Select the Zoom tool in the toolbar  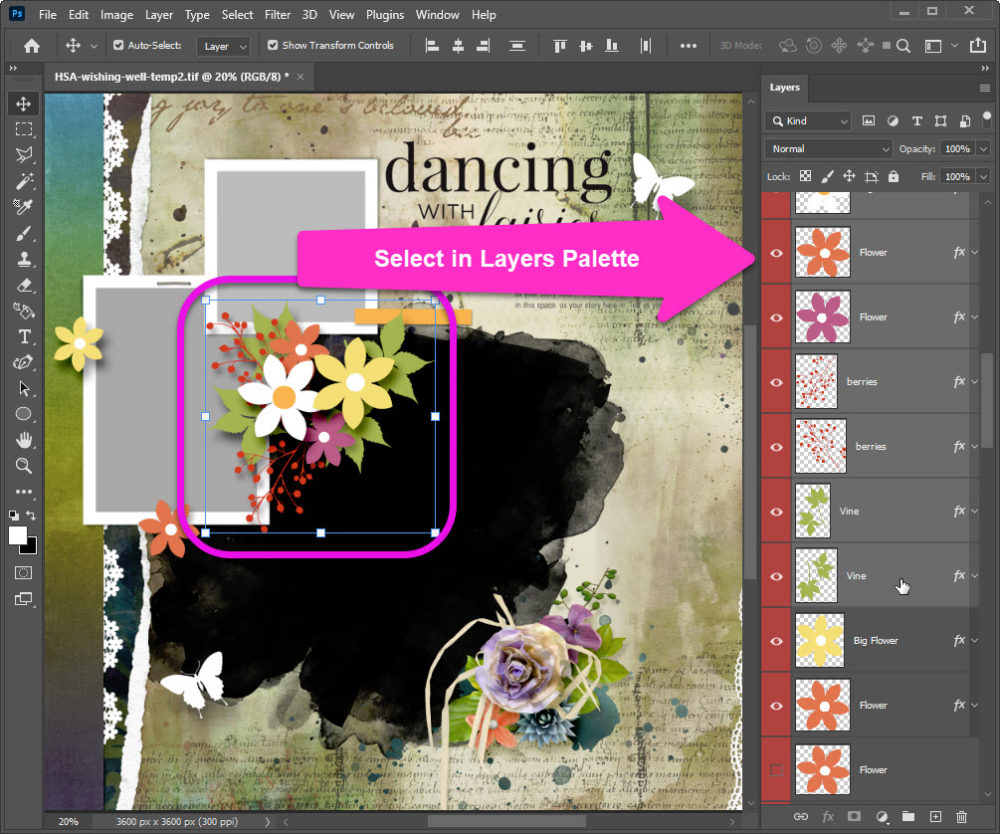pos(24,465)
